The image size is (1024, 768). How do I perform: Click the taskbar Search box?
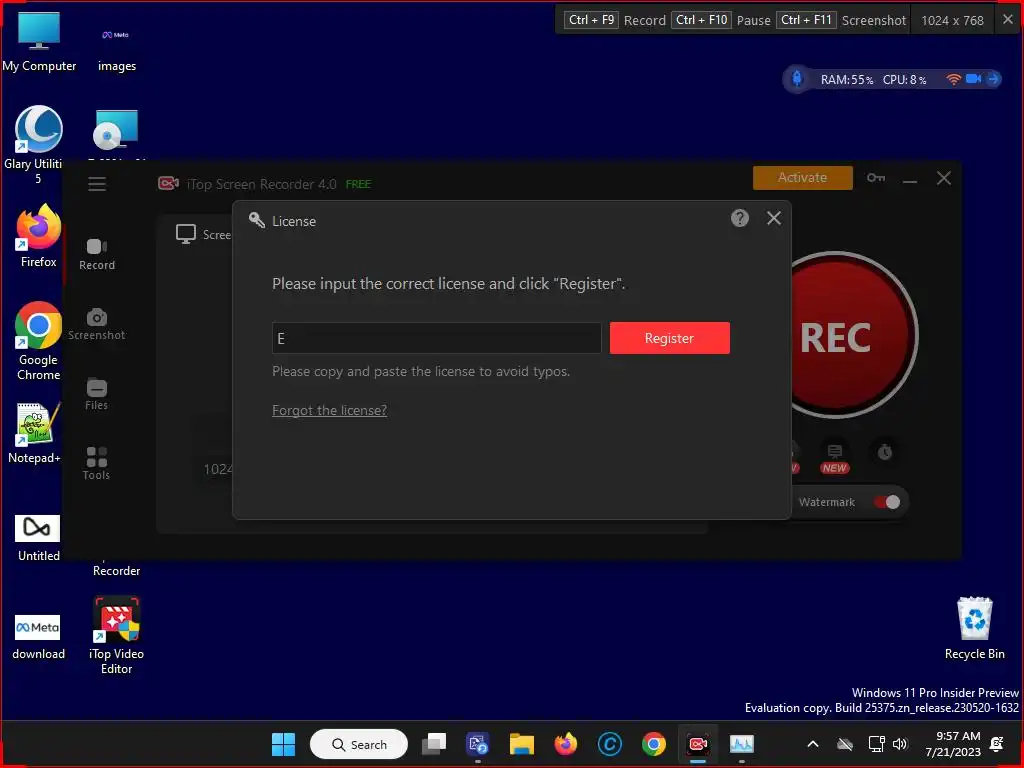[359, 744]
